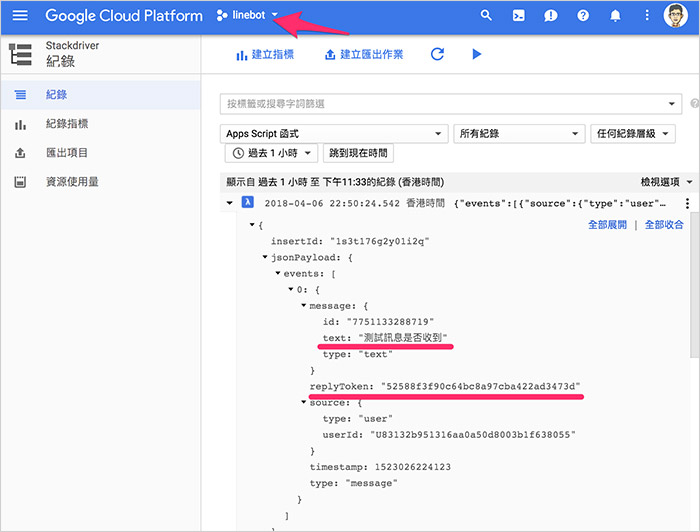Screen dimensions: 700x532
Task: Click the userId value U83132b951316...
Action: 473,435
